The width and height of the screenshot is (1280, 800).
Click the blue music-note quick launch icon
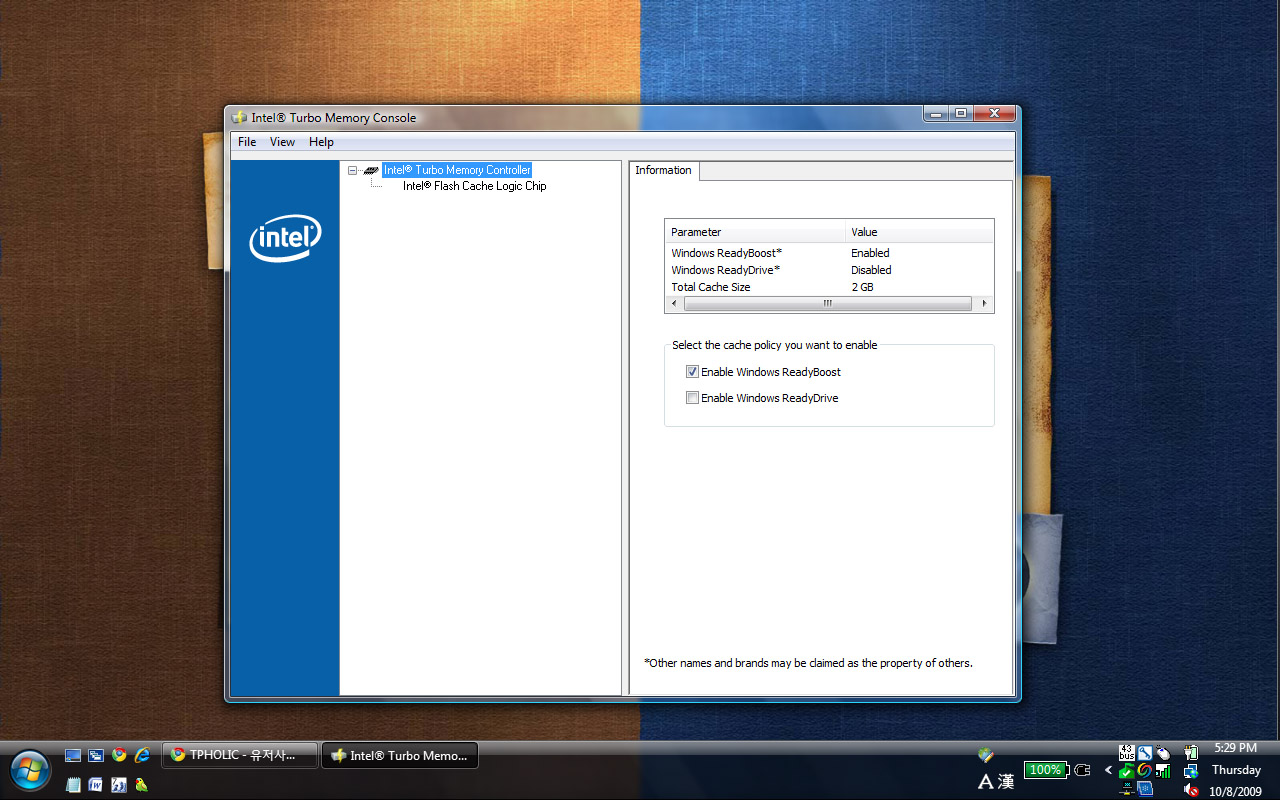[119, 784]
